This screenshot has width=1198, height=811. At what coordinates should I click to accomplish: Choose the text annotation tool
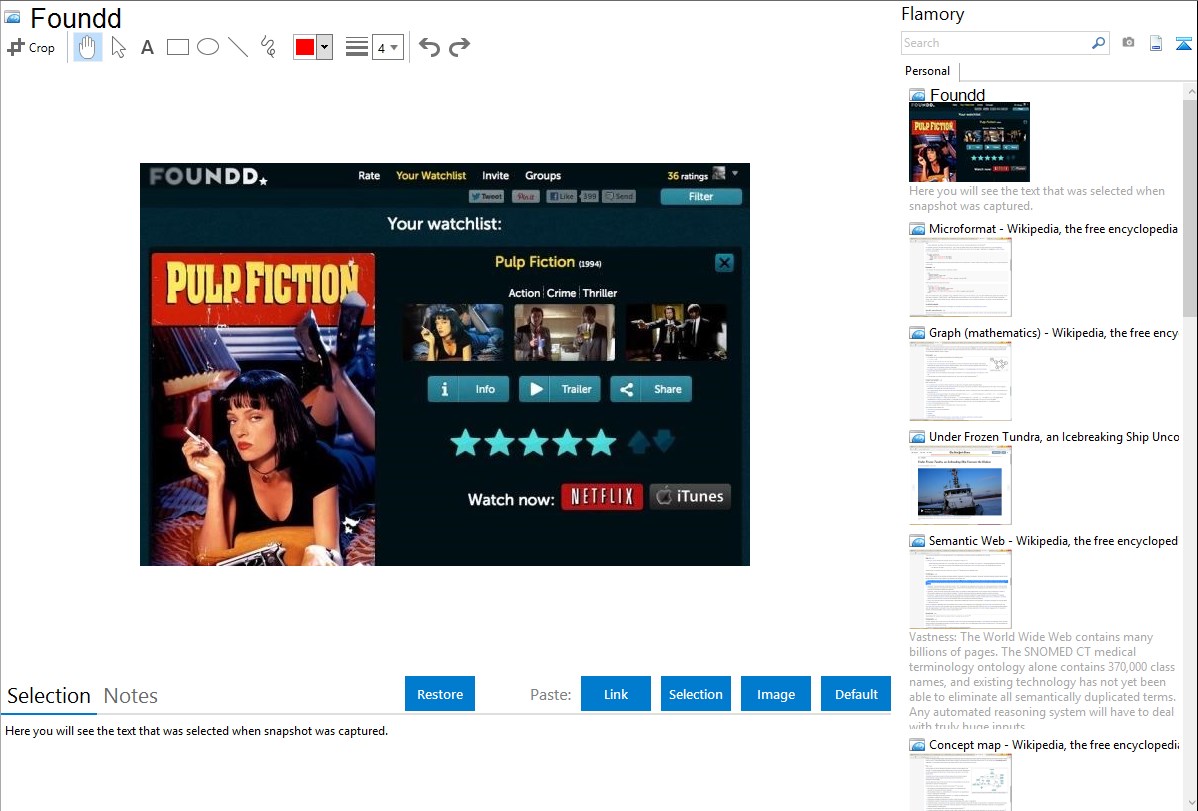click(x=147, y=47)
